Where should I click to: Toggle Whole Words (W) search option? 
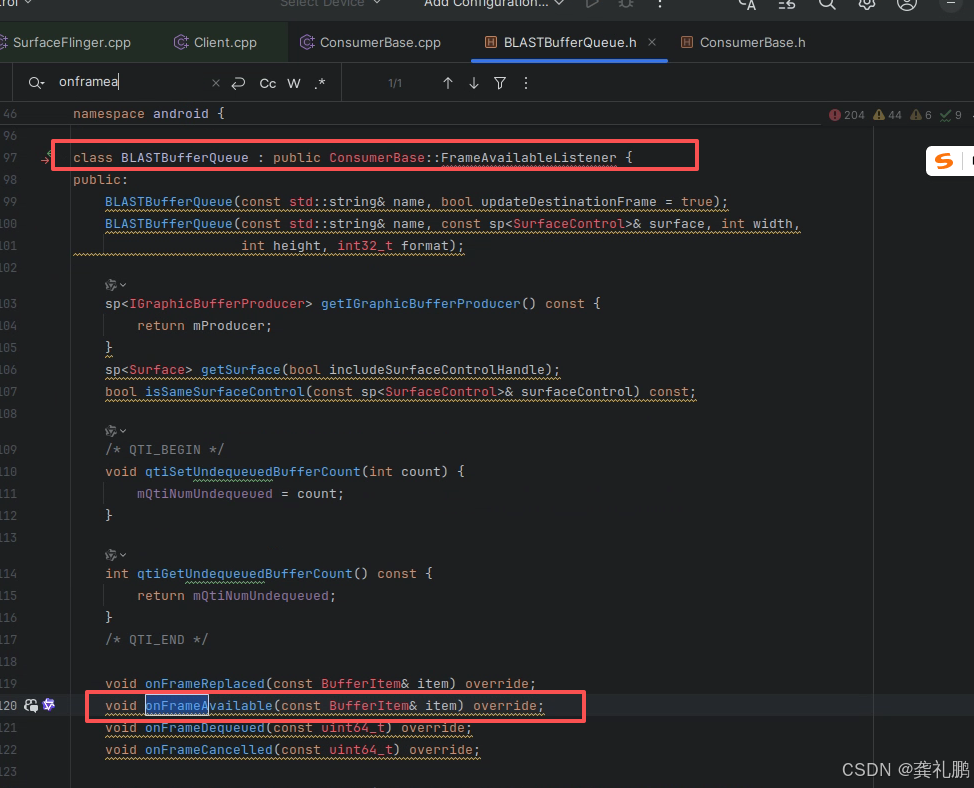pyautogui.click(x=294, y=83)
